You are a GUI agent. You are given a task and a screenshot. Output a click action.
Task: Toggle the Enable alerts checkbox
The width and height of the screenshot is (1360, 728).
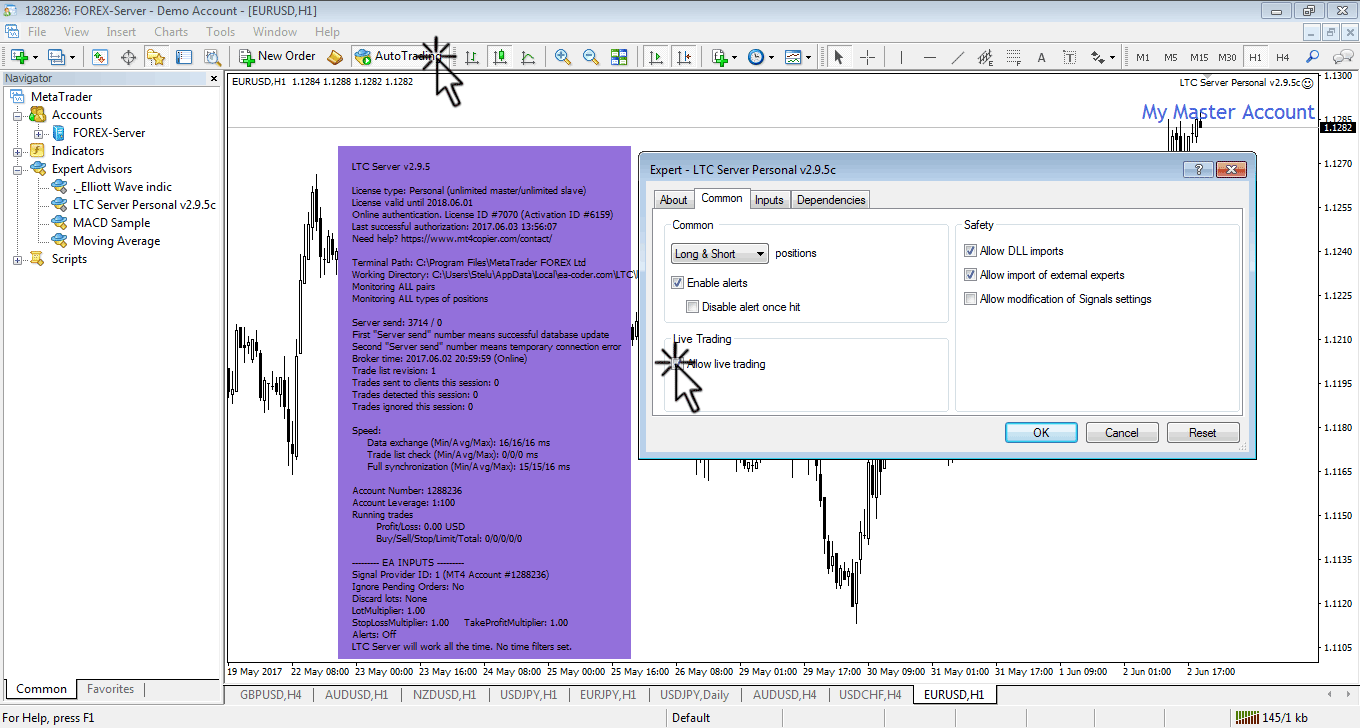tap(679, 283)
